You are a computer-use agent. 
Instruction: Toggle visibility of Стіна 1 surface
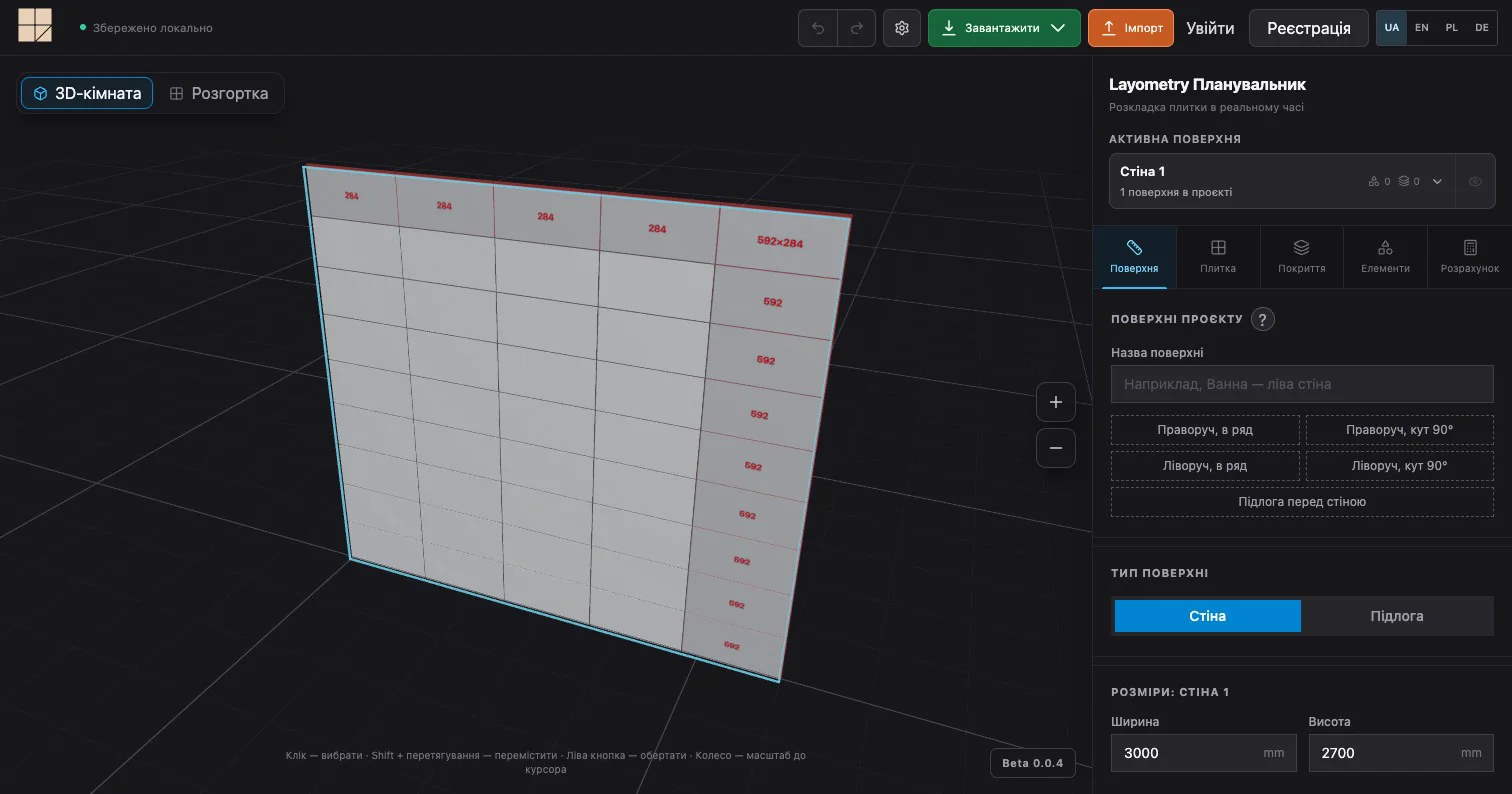tap(1475, 181)
